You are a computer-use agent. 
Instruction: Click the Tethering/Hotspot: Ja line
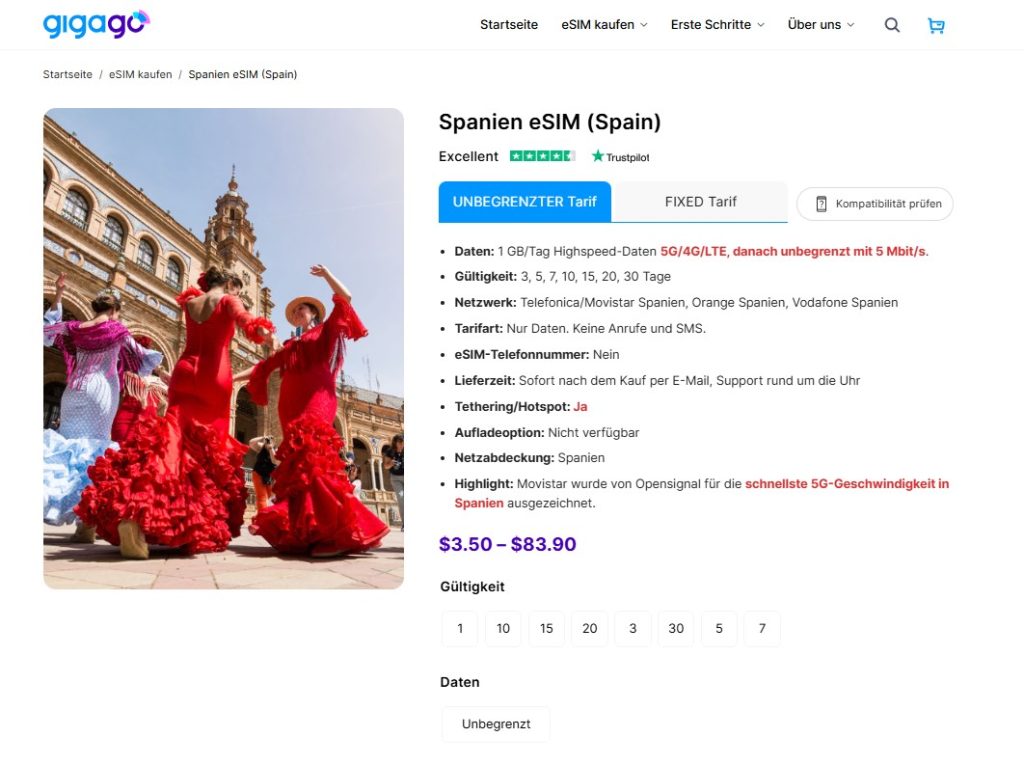(520, 406)
